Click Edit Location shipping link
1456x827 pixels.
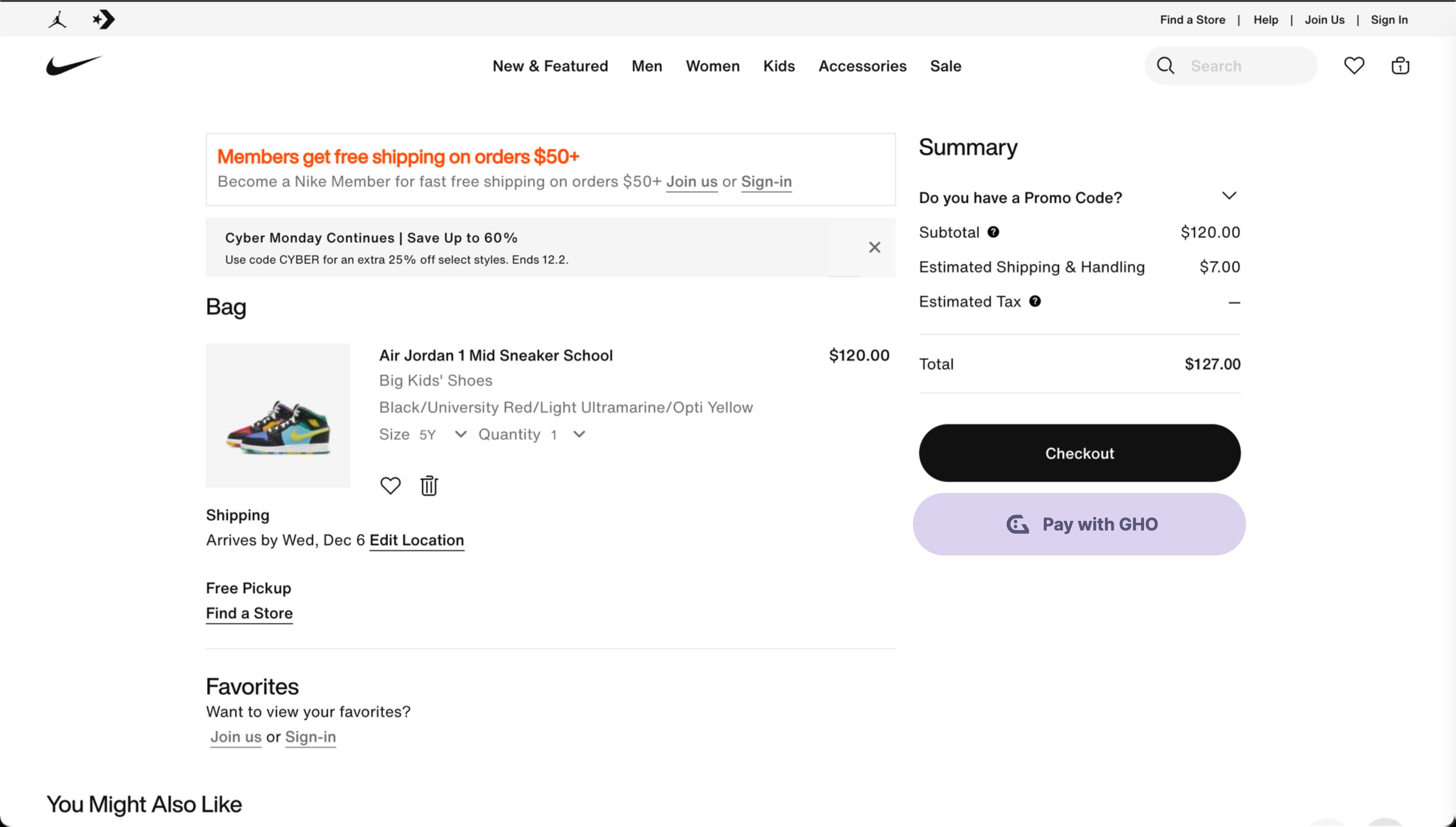tap(416, 540)
